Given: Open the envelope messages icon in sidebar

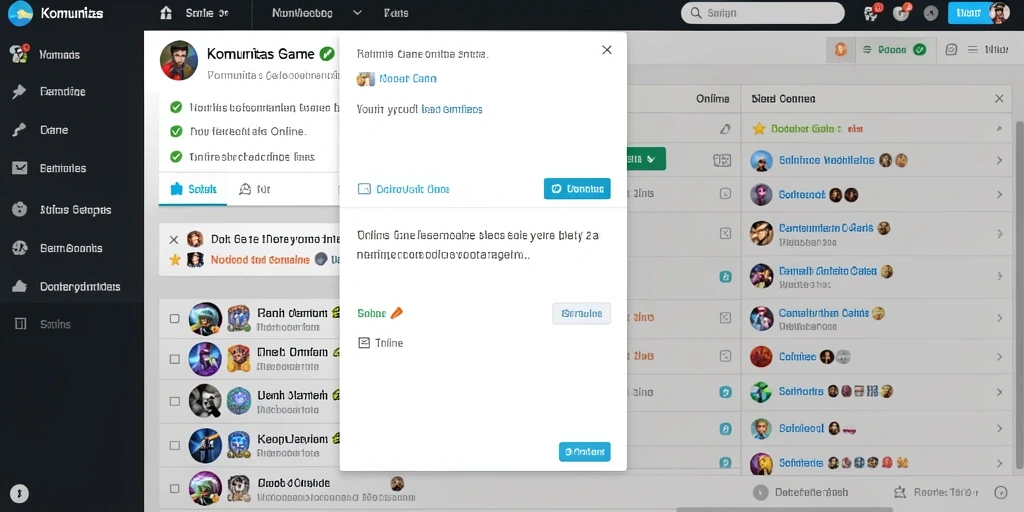Looking at the screenshot, I should point(20,168).
